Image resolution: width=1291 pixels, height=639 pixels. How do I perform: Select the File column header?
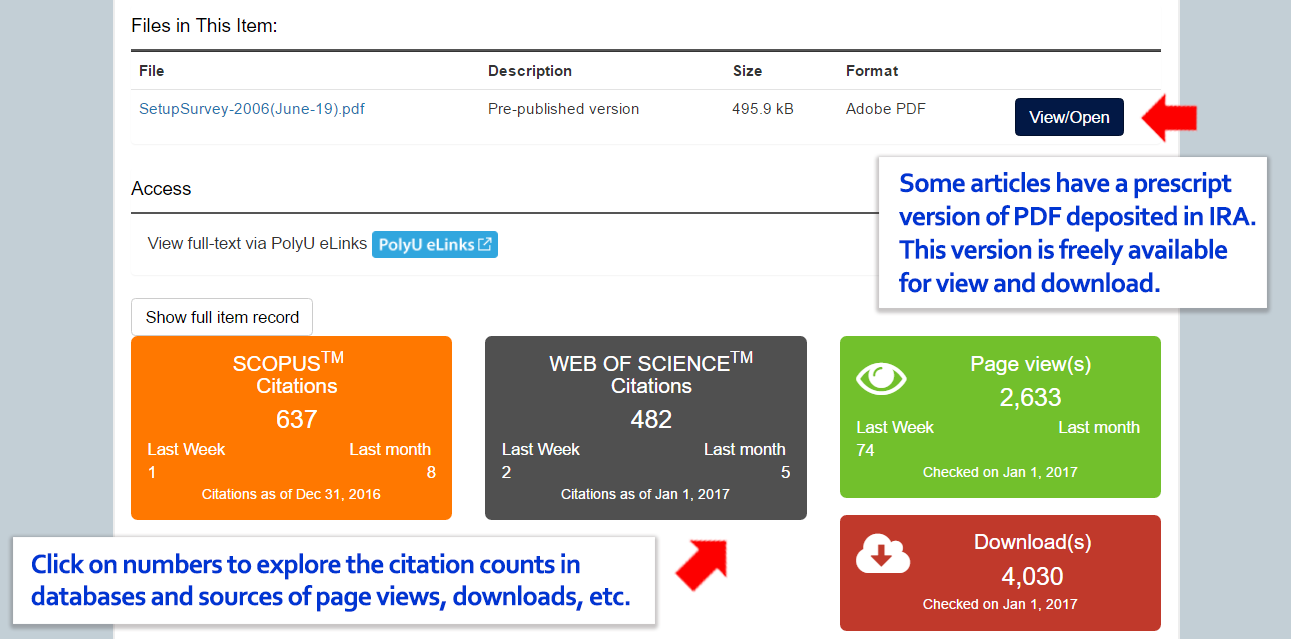tap(152, 71)
